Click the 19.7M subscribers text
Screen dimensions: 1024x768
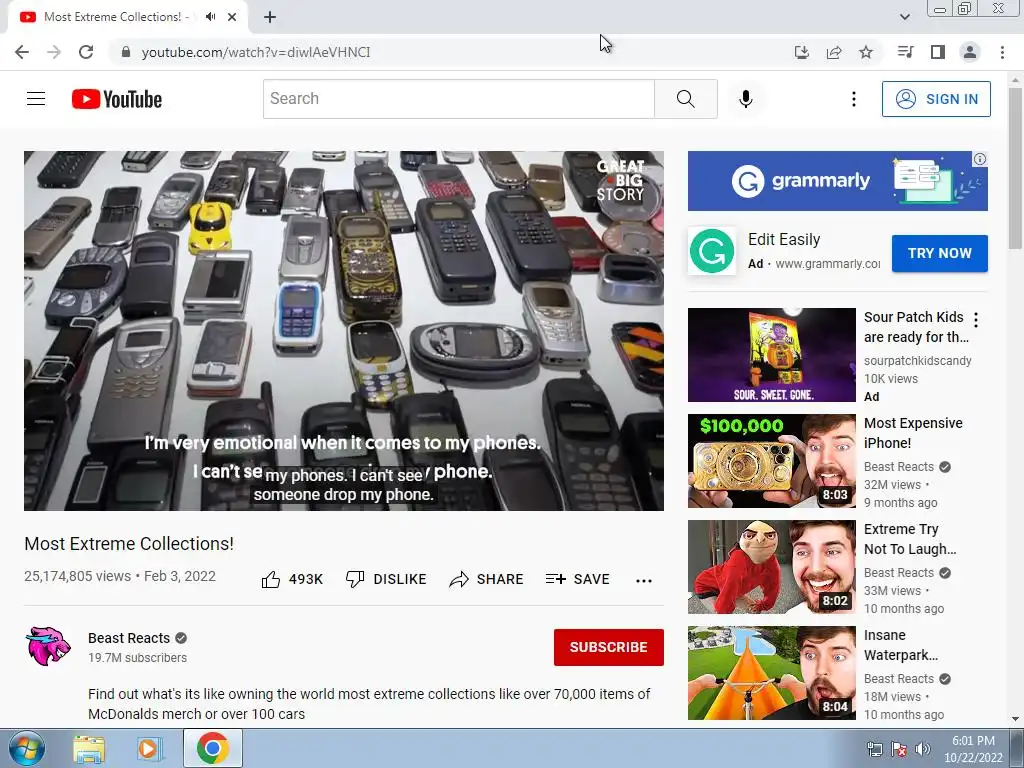click(x=137, y=658)
